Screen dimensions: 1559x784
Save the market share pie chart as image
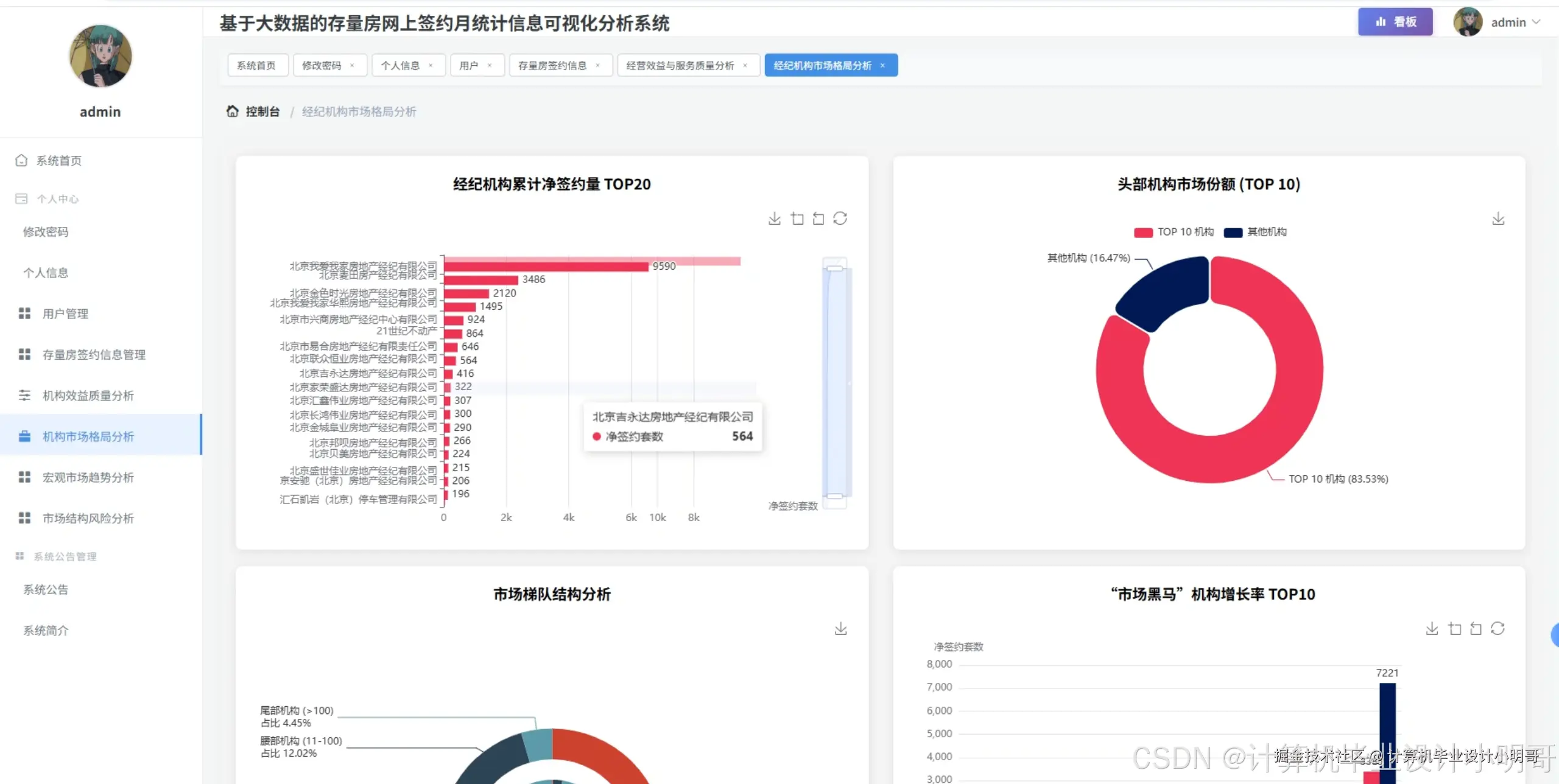pyautogui.click(x=1499, y=218)
